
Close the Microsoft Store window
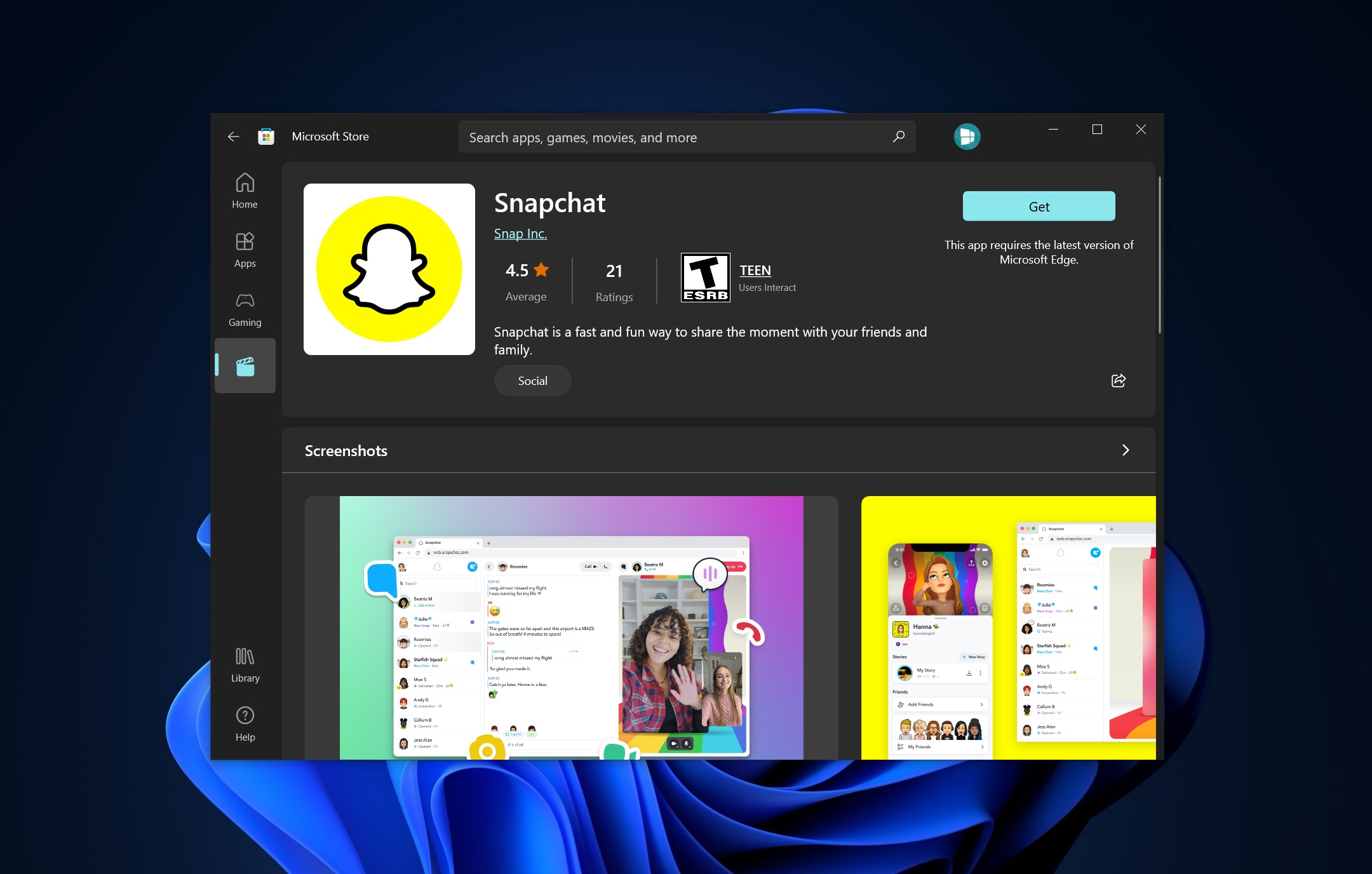[x=1141, y=130]
